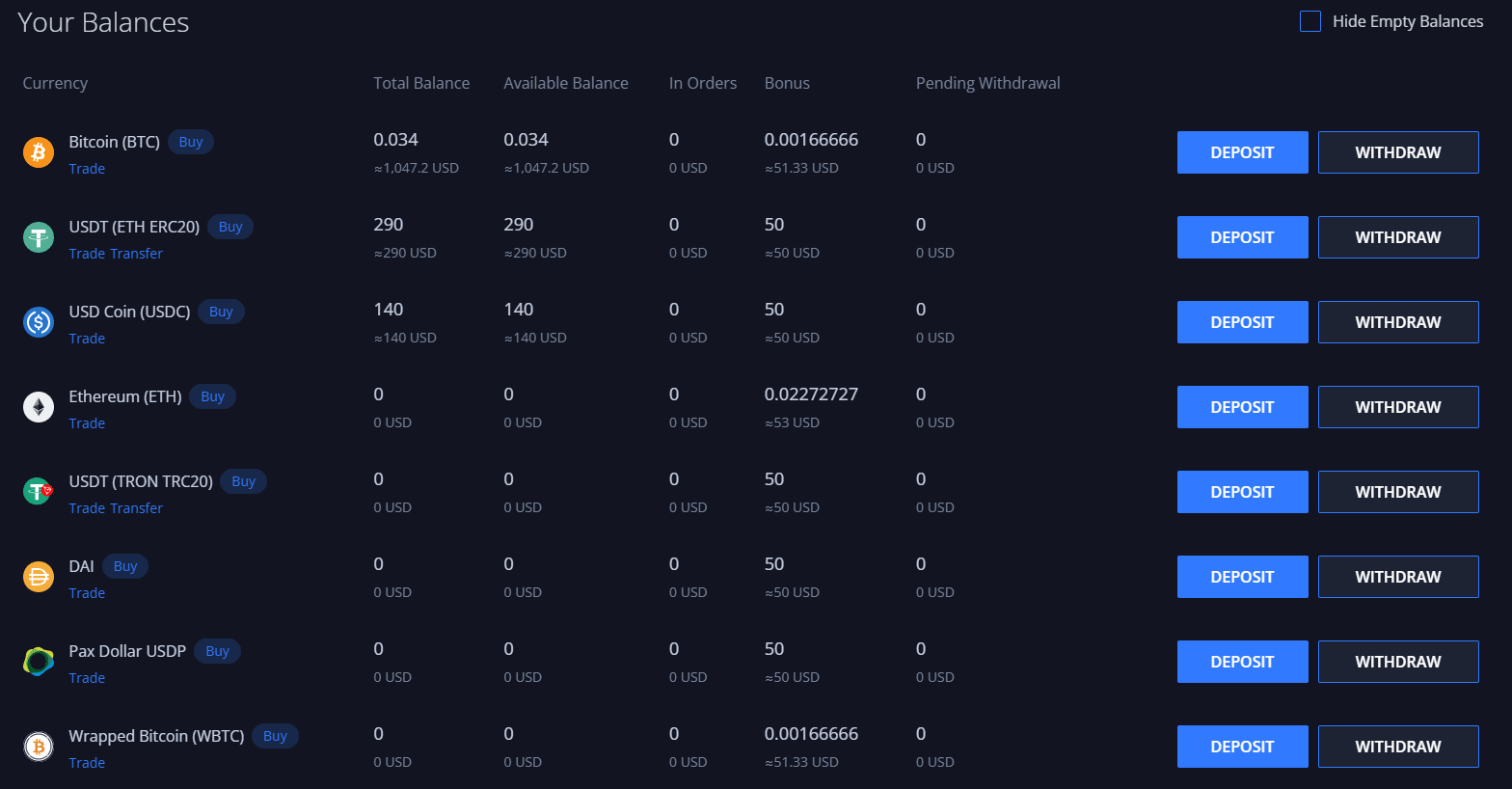1512x789 pixels.
Task: Click the Buy badge next to Bitcoin (BTC)
Action: (191, 142)
